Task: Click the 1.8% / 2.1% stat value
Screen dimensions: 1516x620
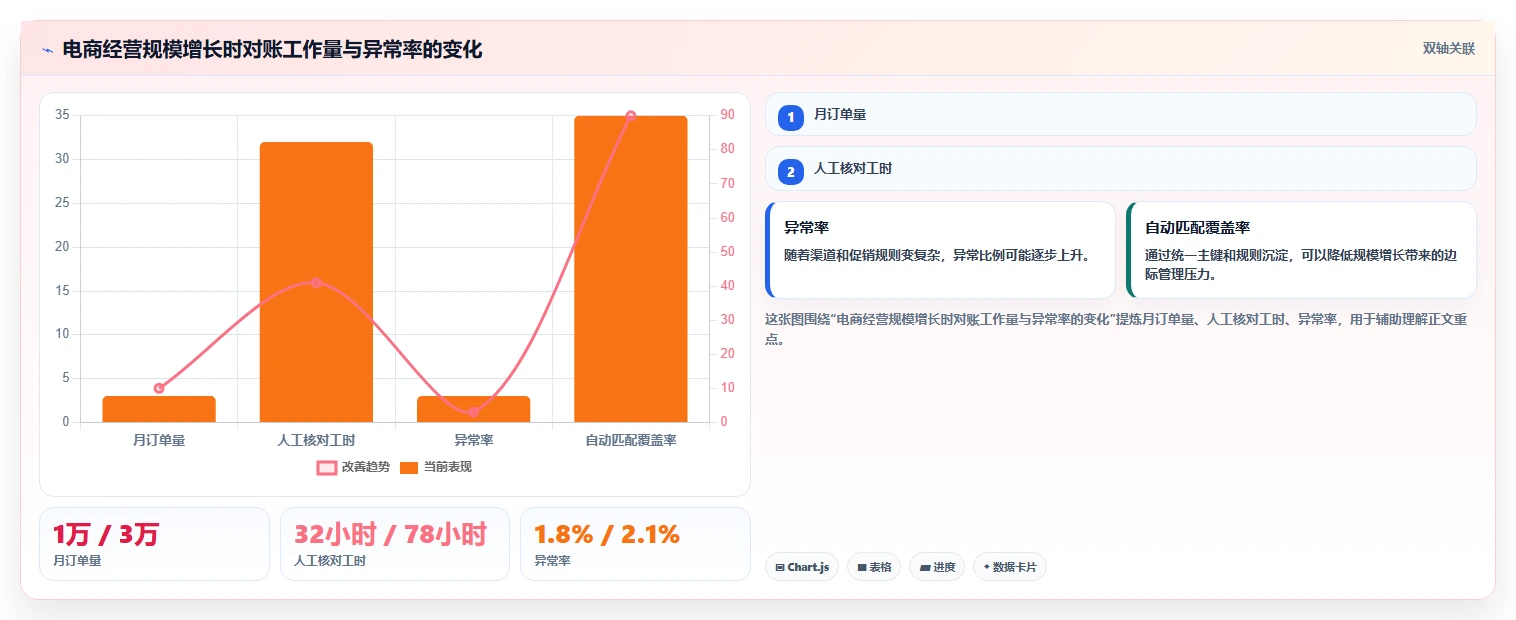Action: [607, 535]
